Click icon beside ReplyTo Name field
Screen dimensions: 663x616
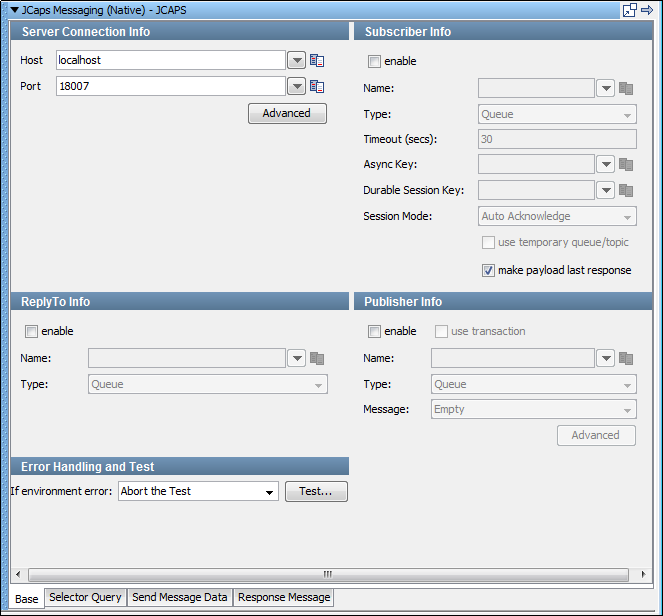click(x=317, y=358)
